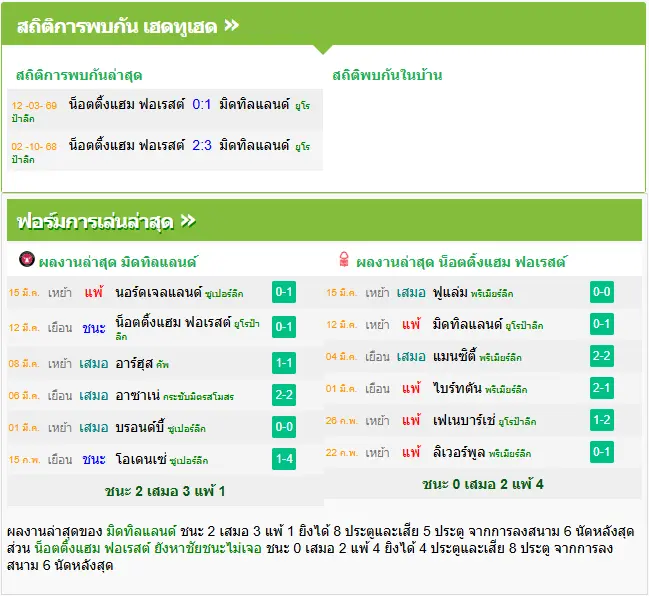The image size is (649, 596).
Task: Click opponent name บรอนด์บี้
Action: pos(139,427)
